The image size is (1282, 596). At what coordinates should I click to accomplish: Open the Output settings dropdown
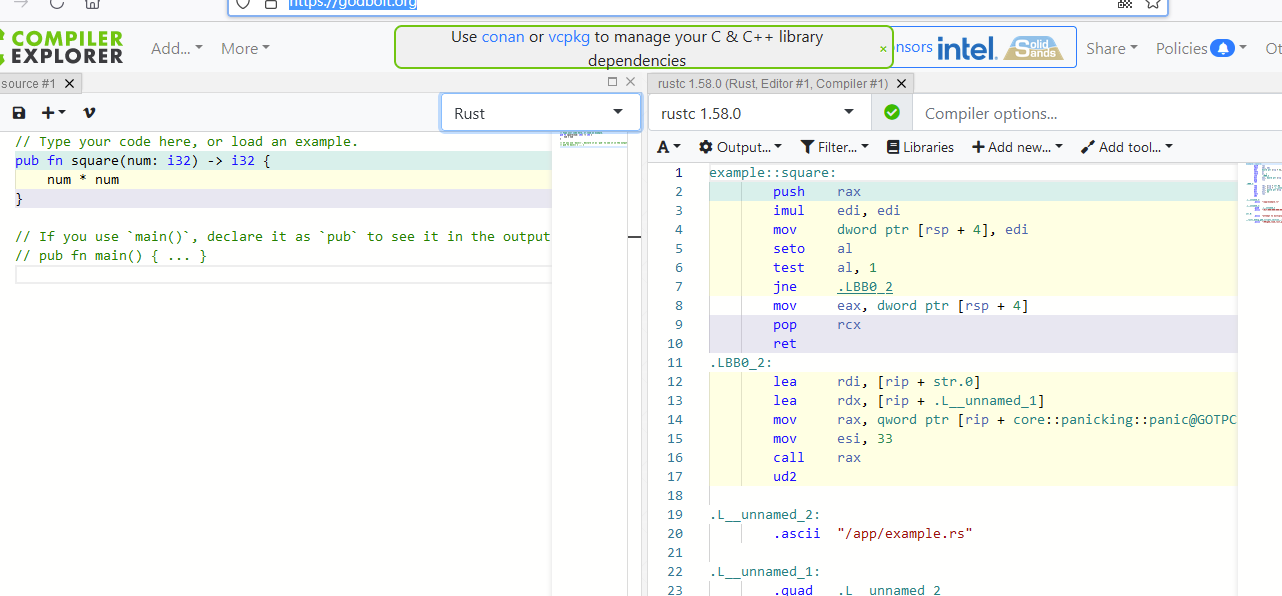point(740,147)
